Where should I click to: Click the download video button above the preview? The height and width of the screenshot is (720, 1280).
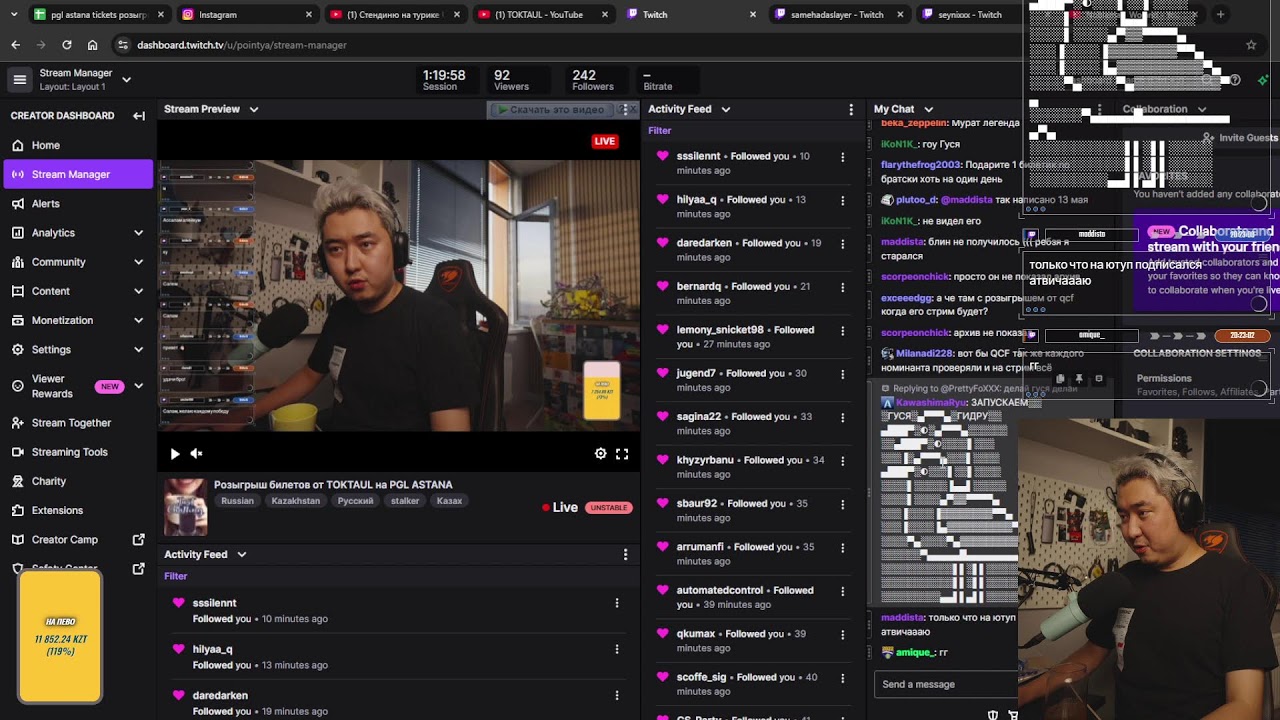point(552,109)
